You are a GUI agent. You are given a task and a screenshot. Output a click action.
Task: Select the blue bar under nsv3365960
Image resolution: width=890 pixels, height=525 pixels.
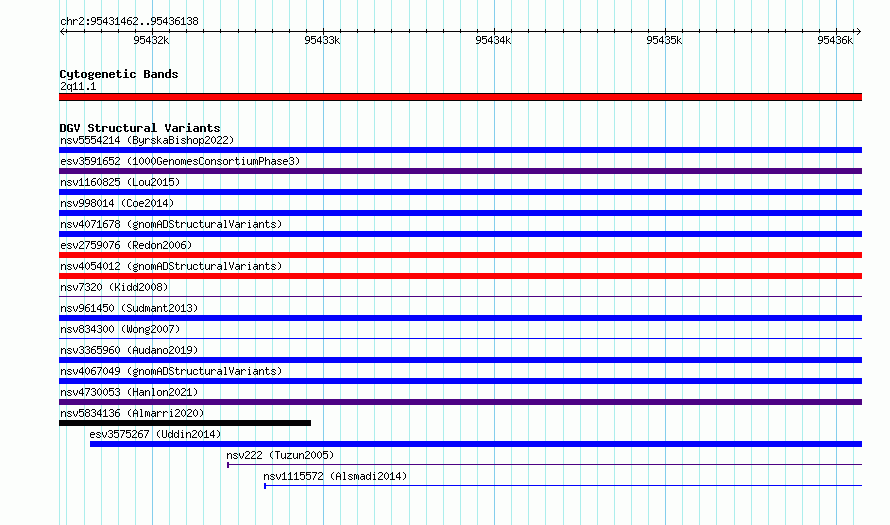point(460,360)
